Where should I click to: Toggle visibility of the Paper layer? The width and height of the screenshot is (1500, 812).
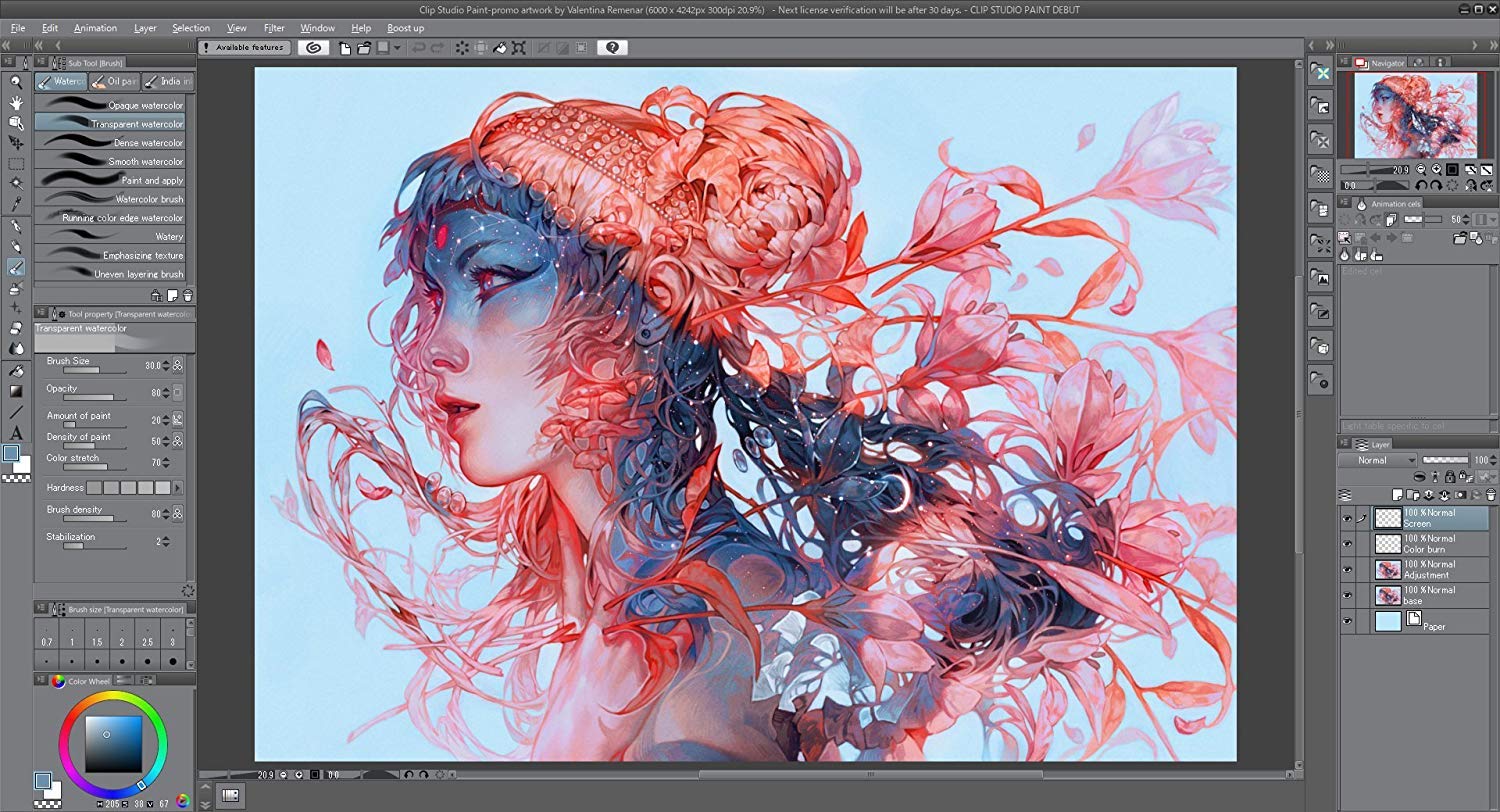[1349, 620]
